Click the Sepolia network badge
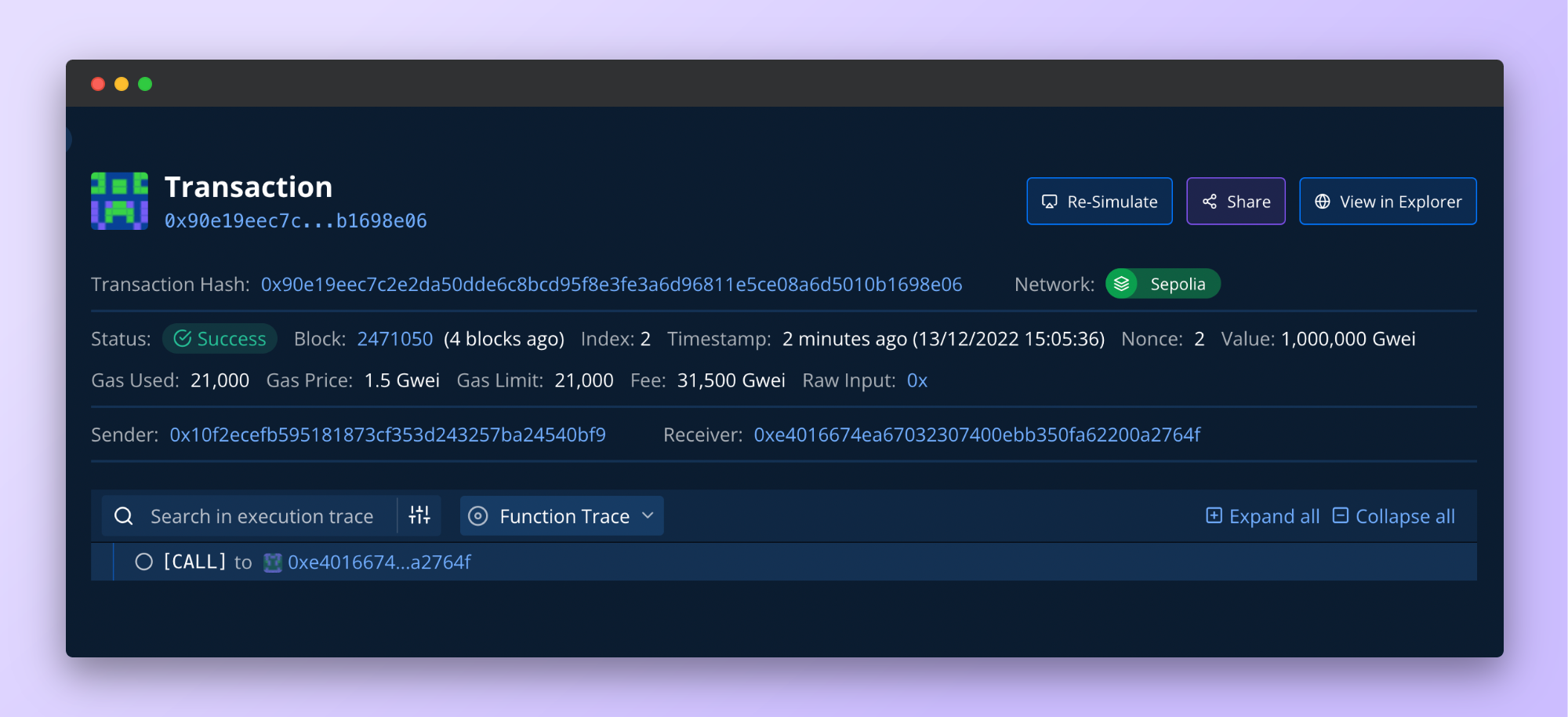 (x=1163, y=284)
